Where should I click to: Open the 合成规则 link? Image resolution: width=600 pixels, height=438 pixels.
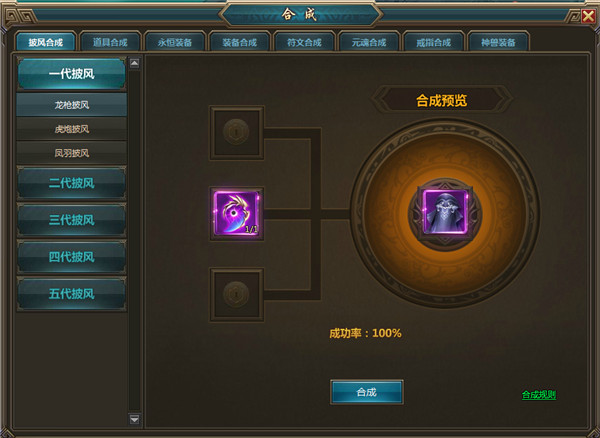pos(539,395)
